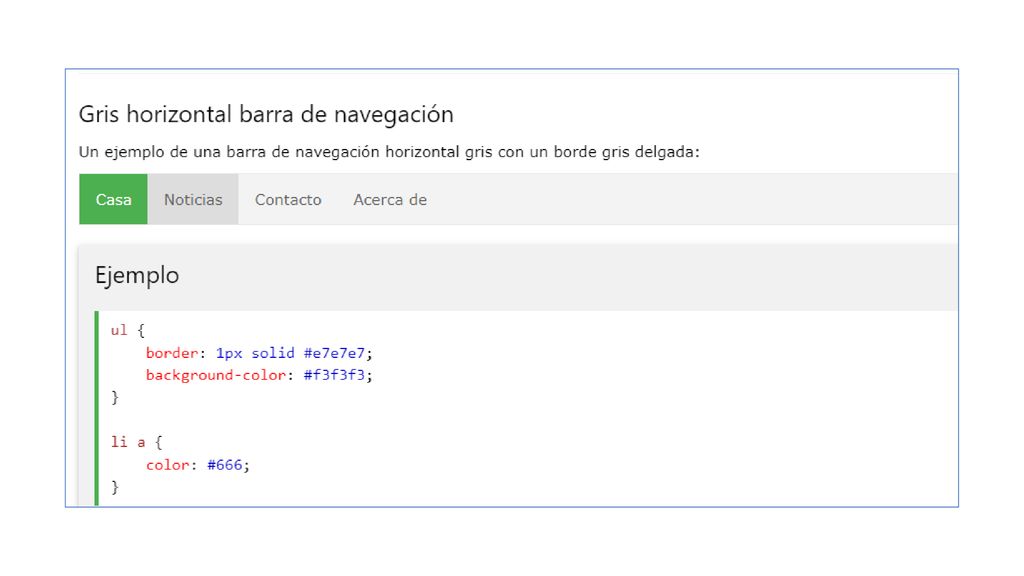
Task: Click the sentence starting "Un ejemplo de una barra"
Action: (389, 152)
